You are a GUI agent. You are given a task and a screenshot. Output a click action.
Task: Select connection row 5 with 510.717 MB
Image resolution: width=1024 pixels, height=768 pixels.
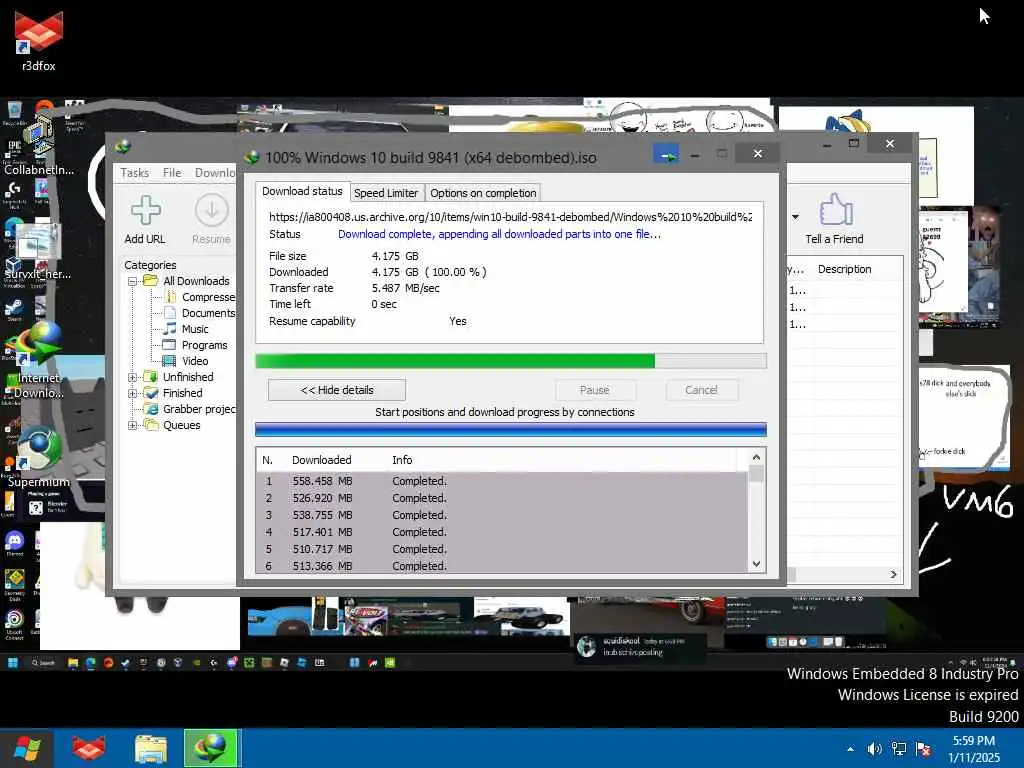(502, 549)
